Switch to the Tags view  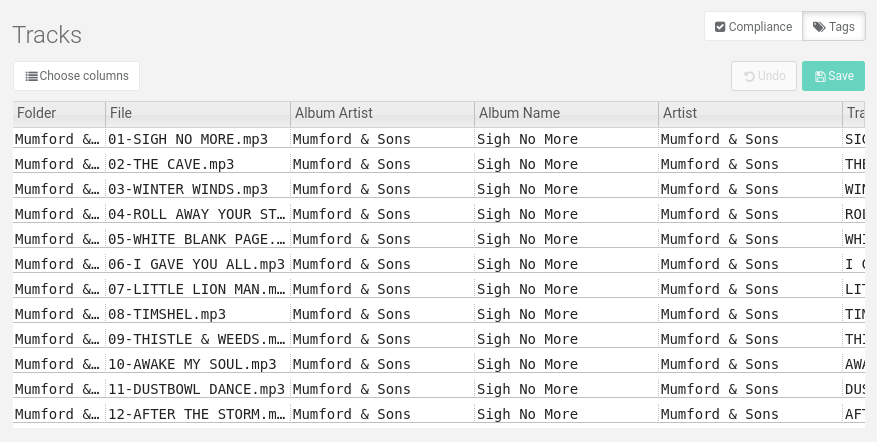(833, 27)
